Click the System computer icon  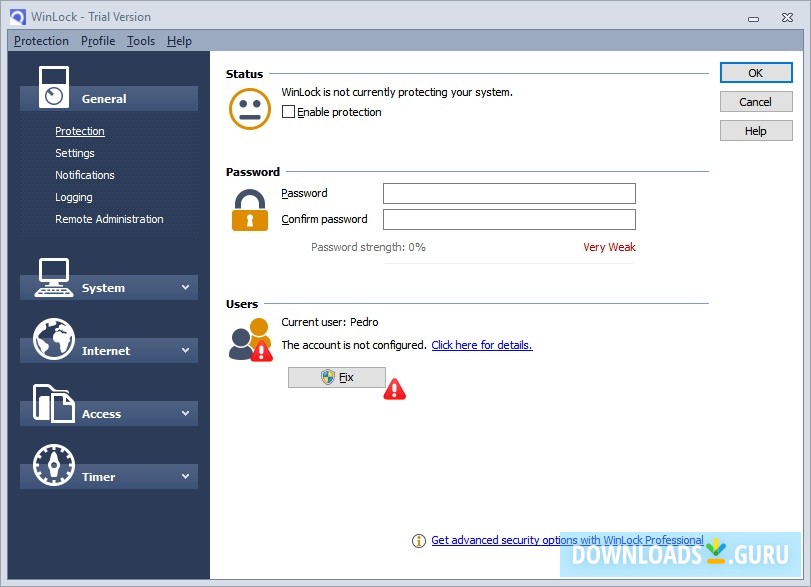(x=54, y=278)
